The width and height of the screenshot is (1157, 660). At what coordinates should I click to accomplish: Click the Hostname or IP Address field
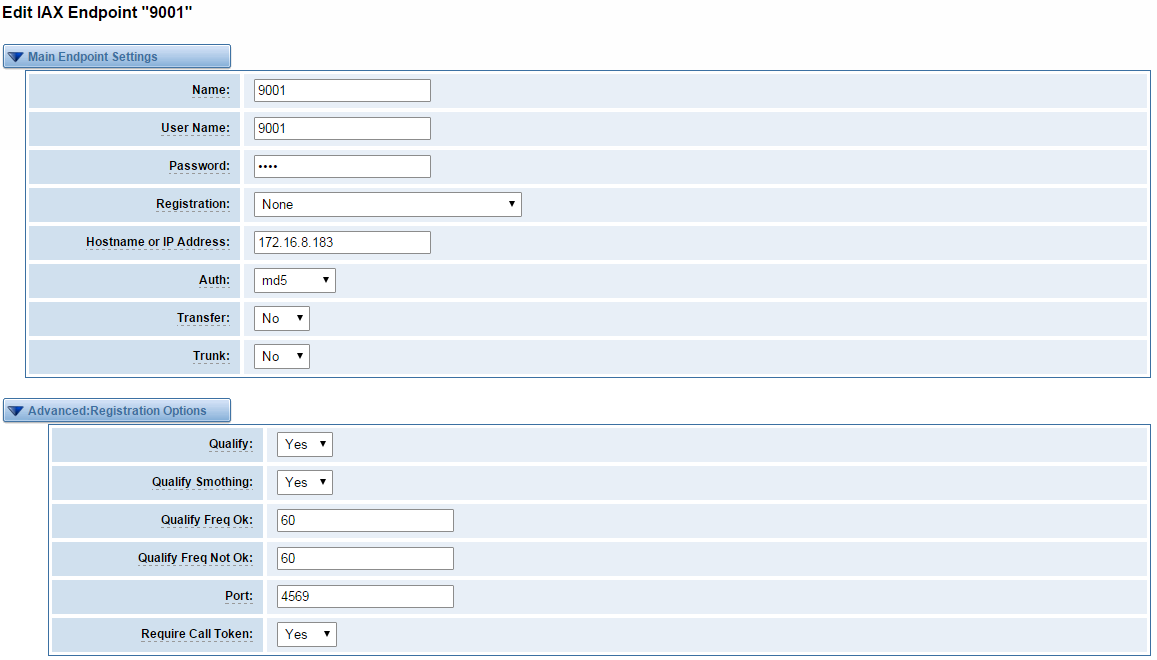[x=342, y=242]
